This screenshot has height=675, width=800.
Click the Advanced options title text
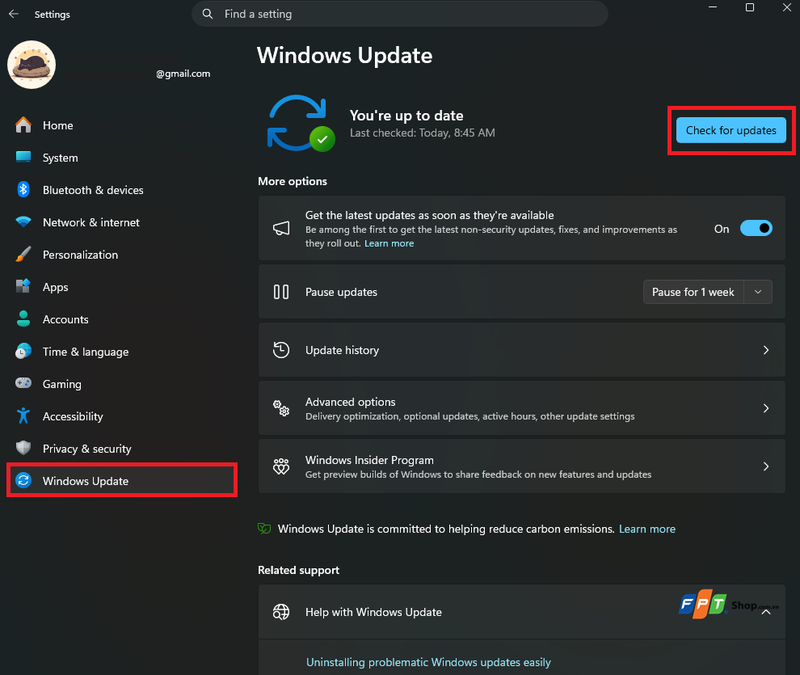351,402
